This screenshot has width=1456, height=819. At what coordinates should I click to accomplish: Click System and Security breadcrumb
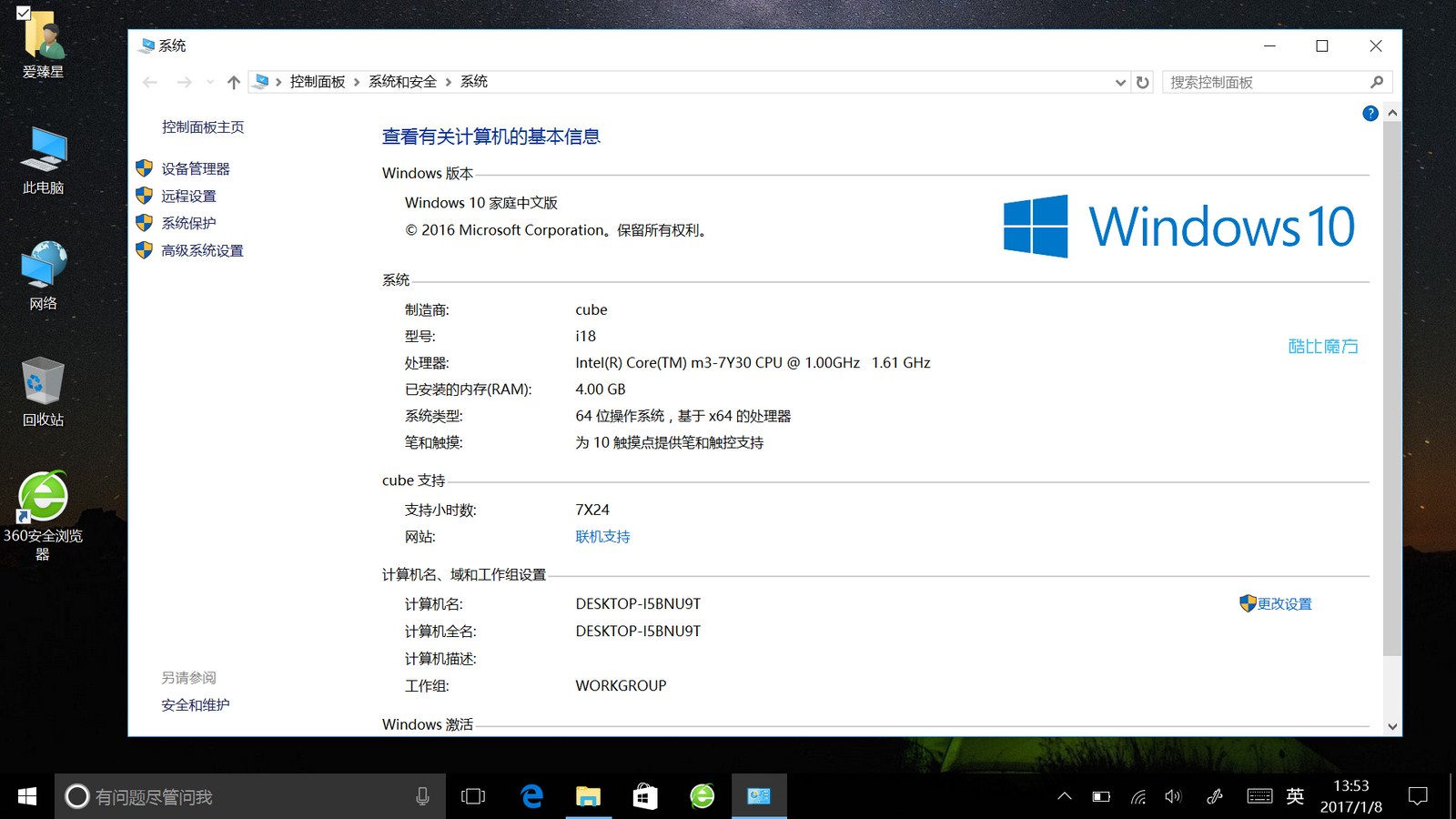coord(402,82)
